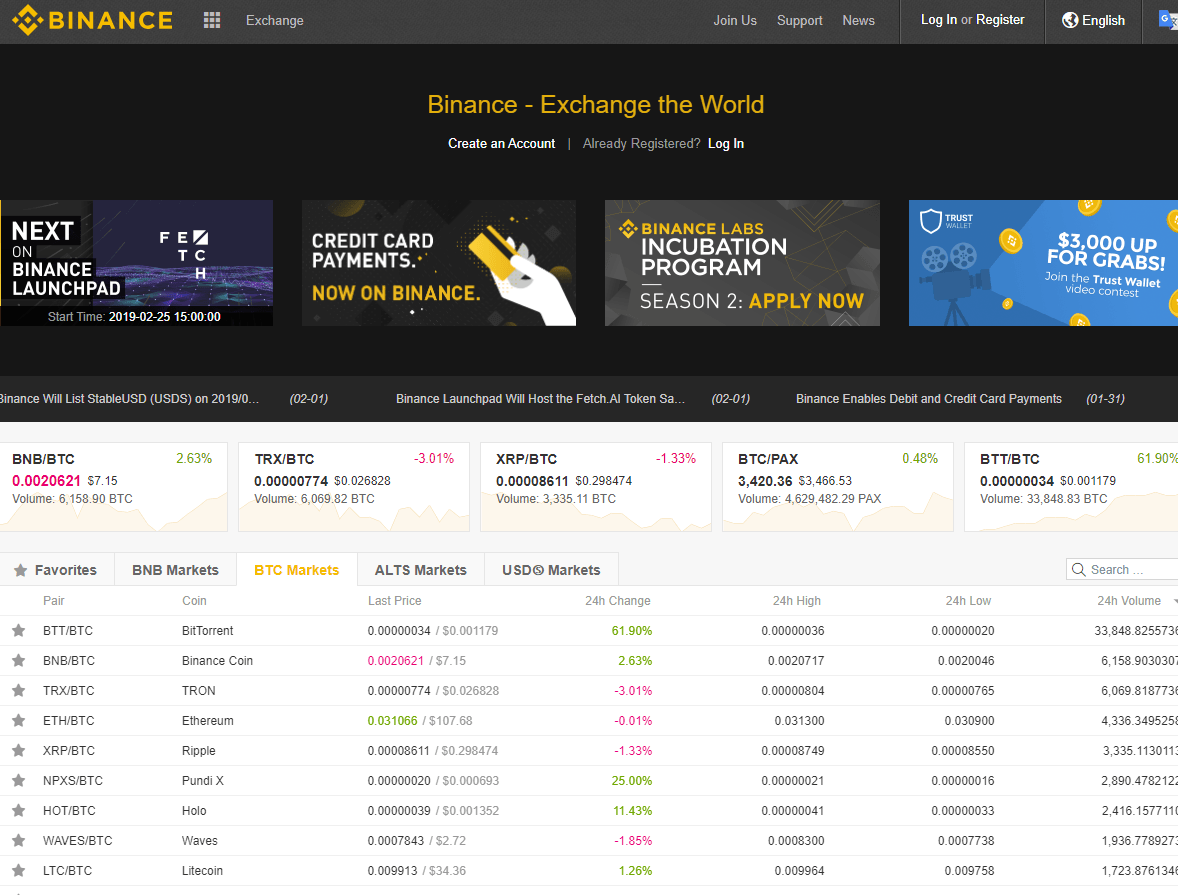Image resolution: width=1178 pixels, height=895 pixels.
Task: Favorite the ETH/BTC pair star
Action: point(19,721)
